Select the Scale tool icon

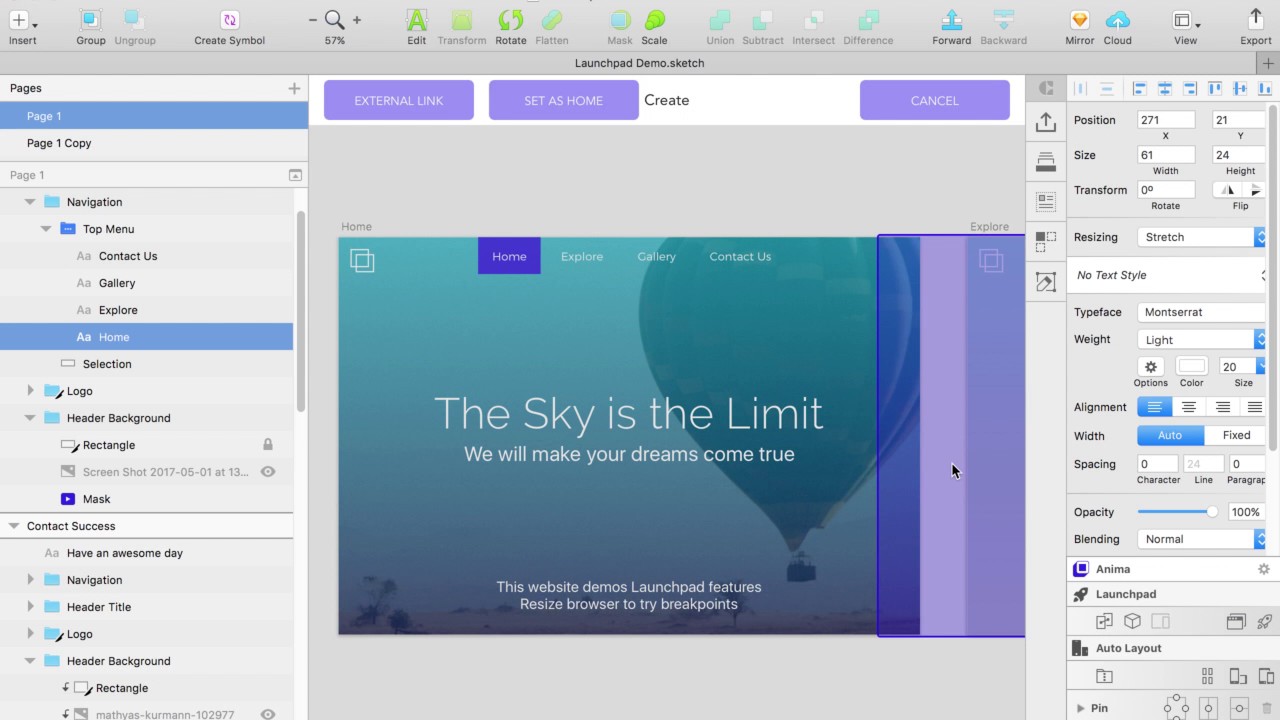[654, 21]
